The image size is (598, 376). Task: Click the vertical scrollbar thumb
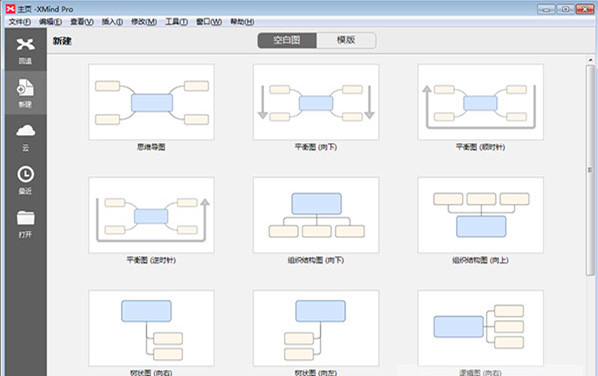(590, 170)
